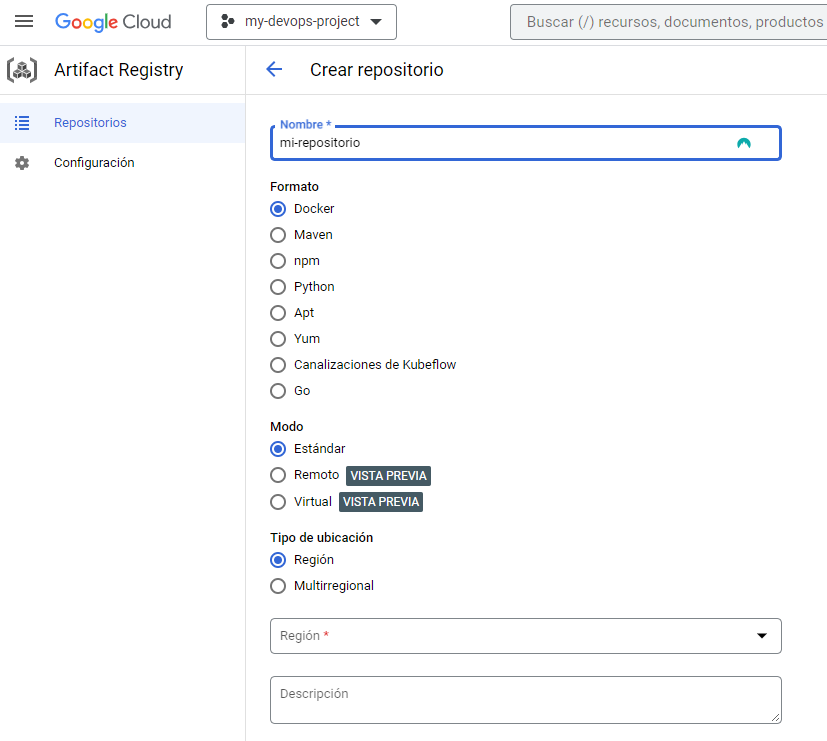Viewport: 827px width, 741px height.
Task: Click the Artifact Registry product icon
Action: click(x=22, y=70)
